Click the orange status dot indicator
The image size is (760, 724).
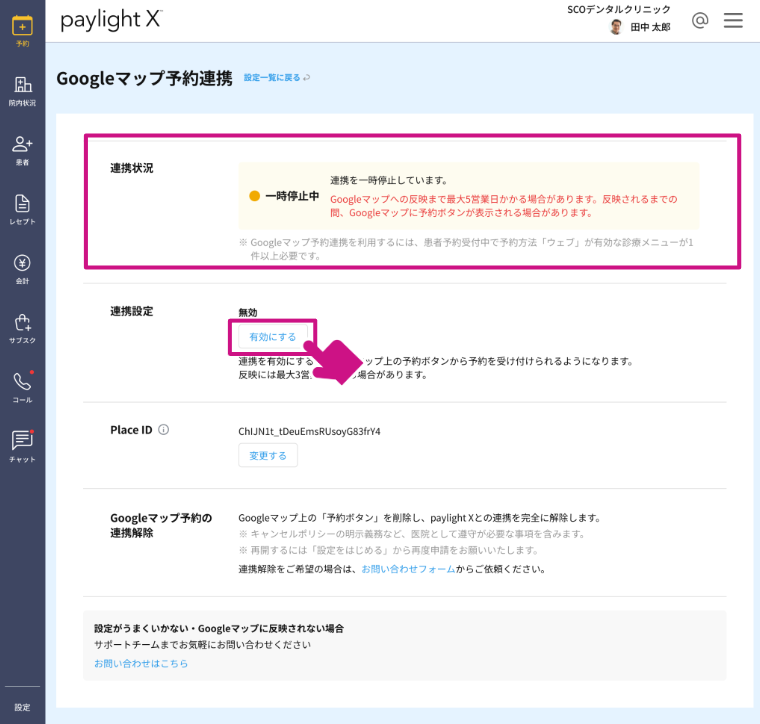tap(254, 196)
